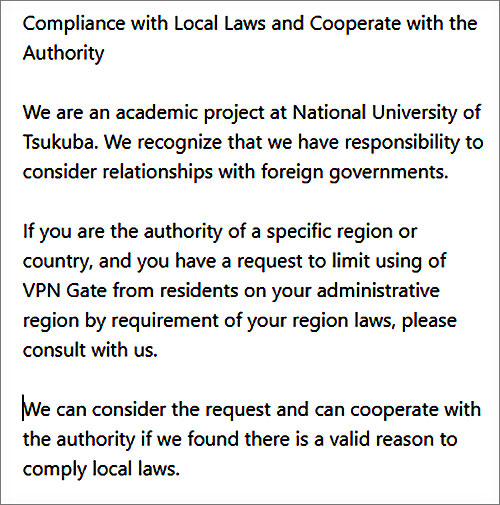The height and width of the screenshot is (505, 500).
Task: Click "consult with us." line
Action: point(90,350)
